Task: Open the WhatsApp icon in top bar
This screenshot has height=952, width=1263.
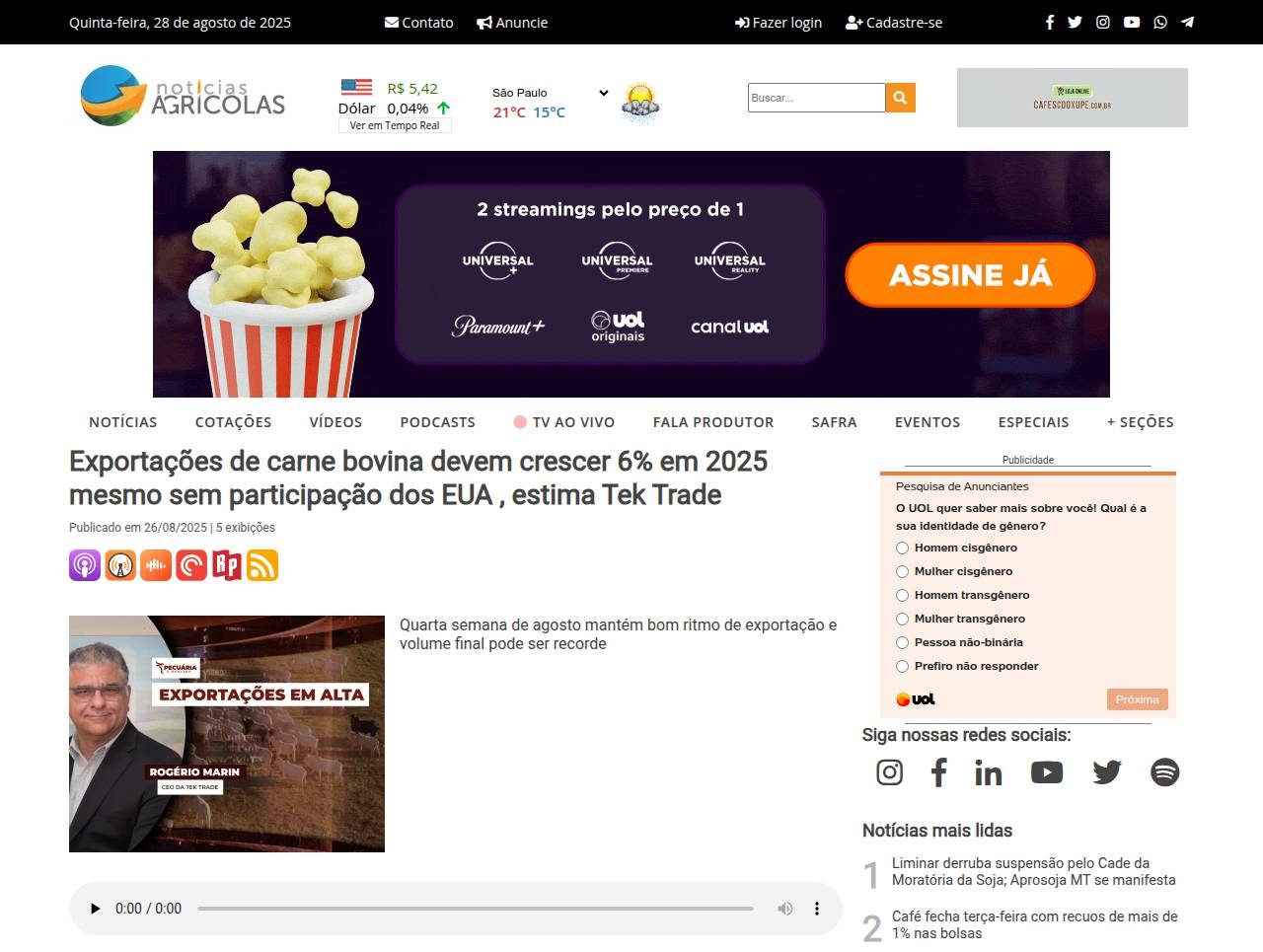Action: [x=1160, y=22]
